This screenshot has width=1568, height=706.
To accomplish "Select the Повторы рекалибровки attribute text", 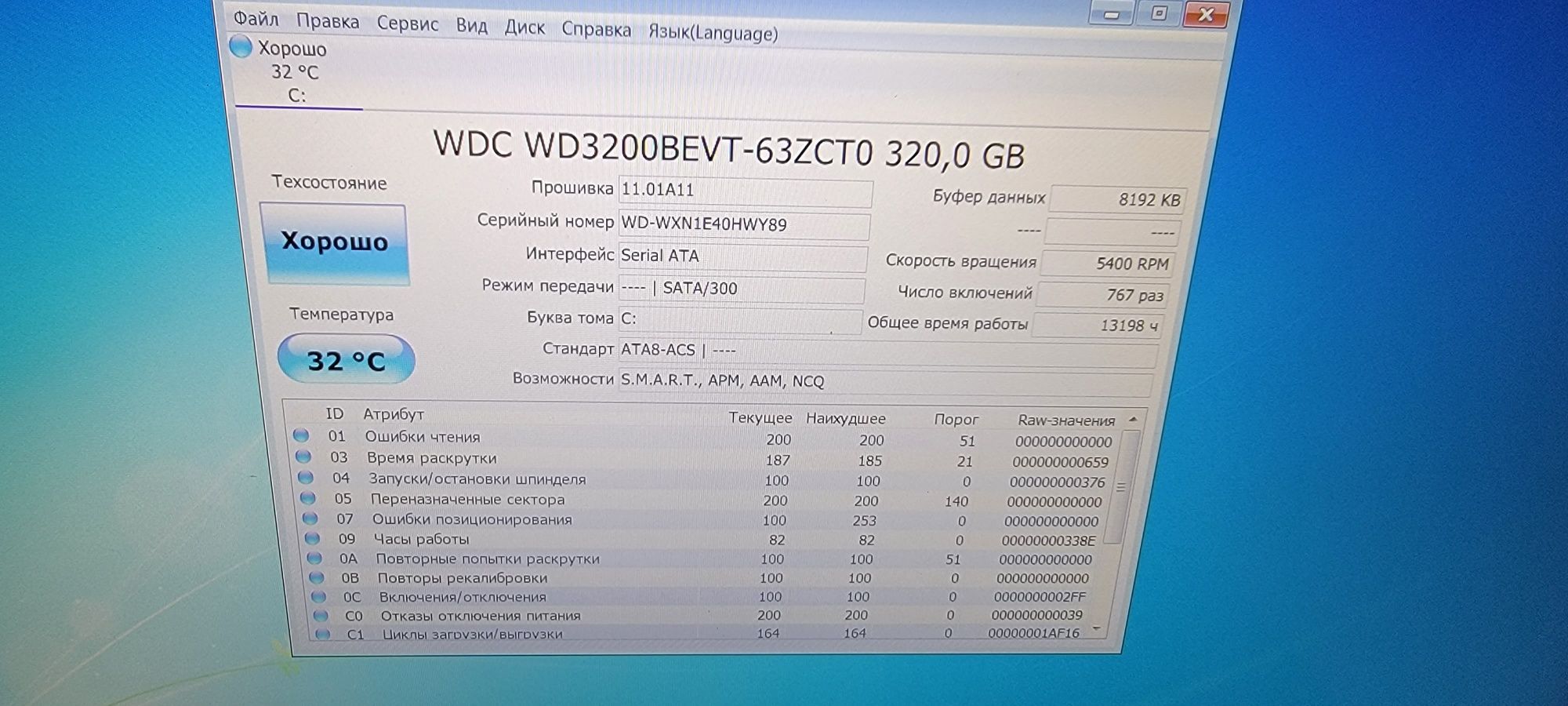I will [463, 578].
